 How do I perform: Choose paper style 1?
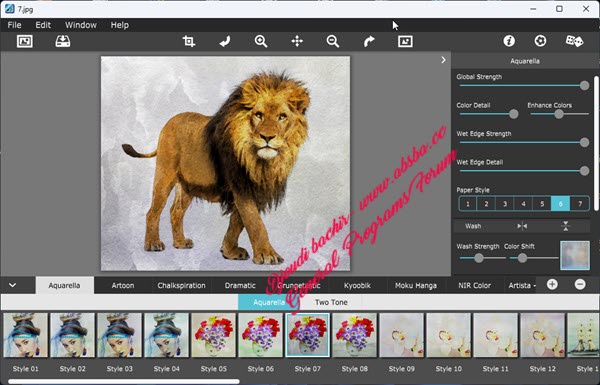coord(468,204)
